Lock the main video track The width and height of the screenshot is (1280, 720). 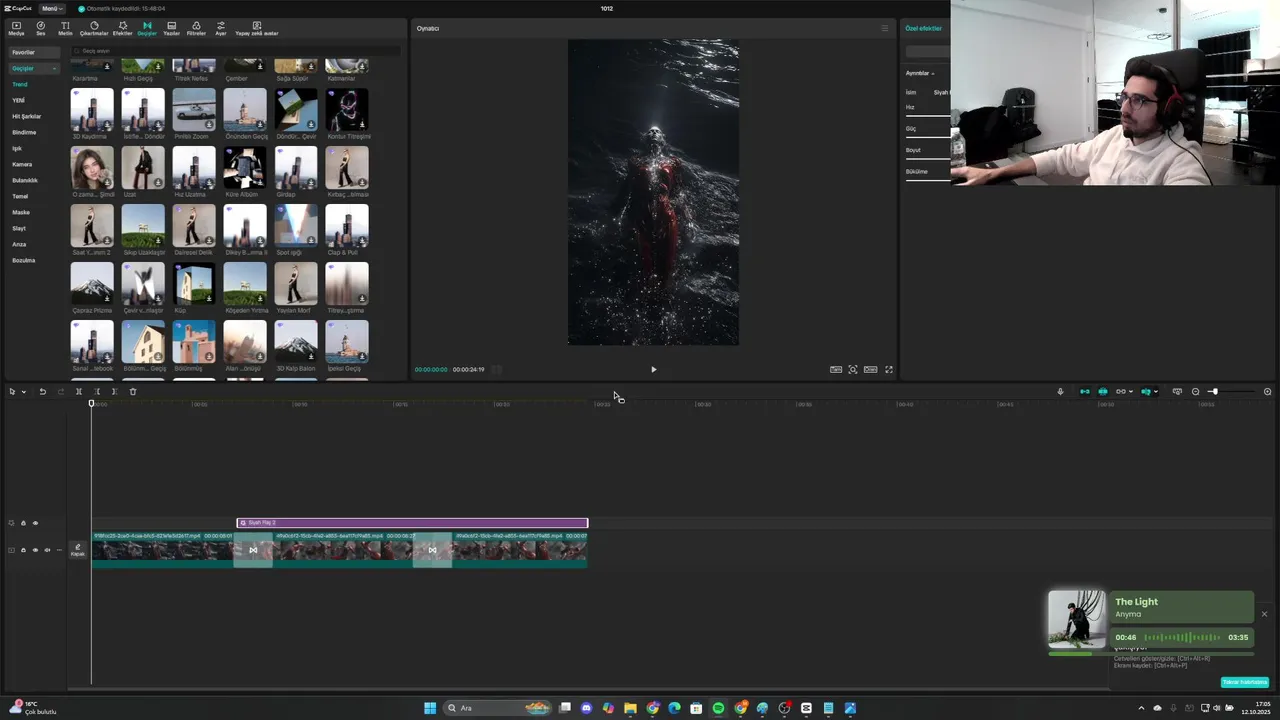(23, 550)
